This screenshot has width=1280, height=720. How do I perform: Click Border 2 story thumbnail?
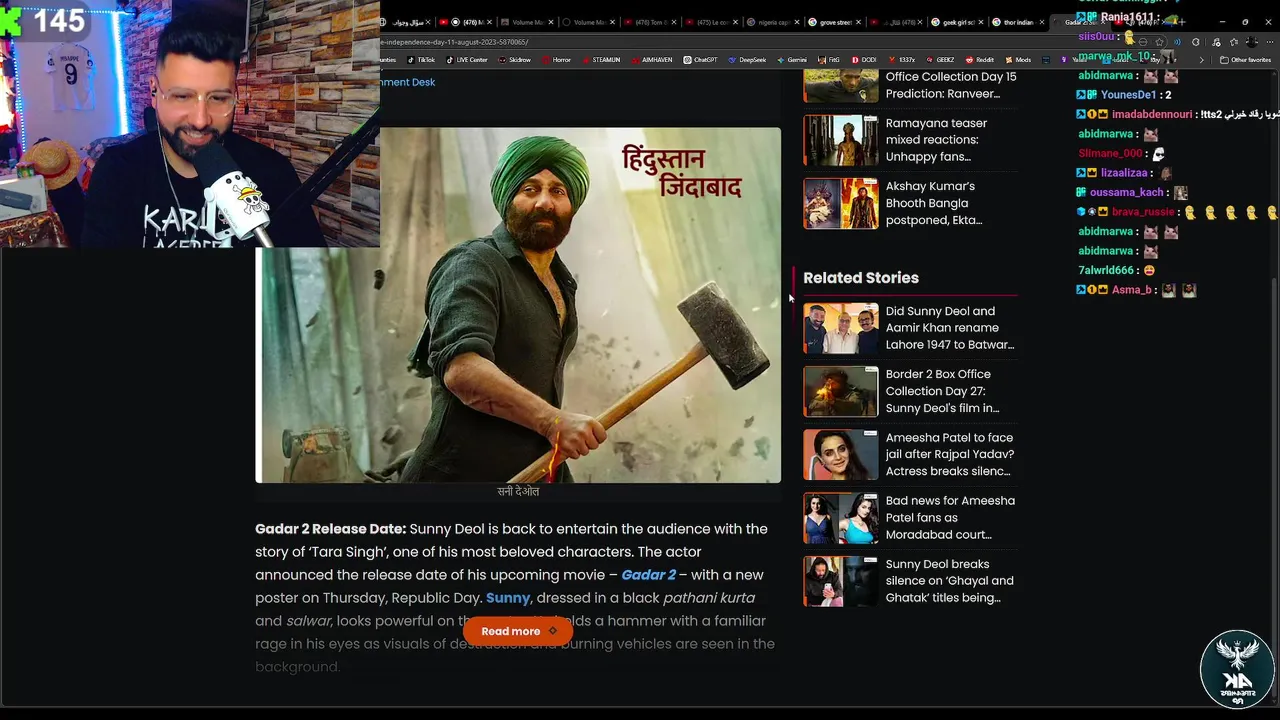pyautogui.click(x=841, y=391)
